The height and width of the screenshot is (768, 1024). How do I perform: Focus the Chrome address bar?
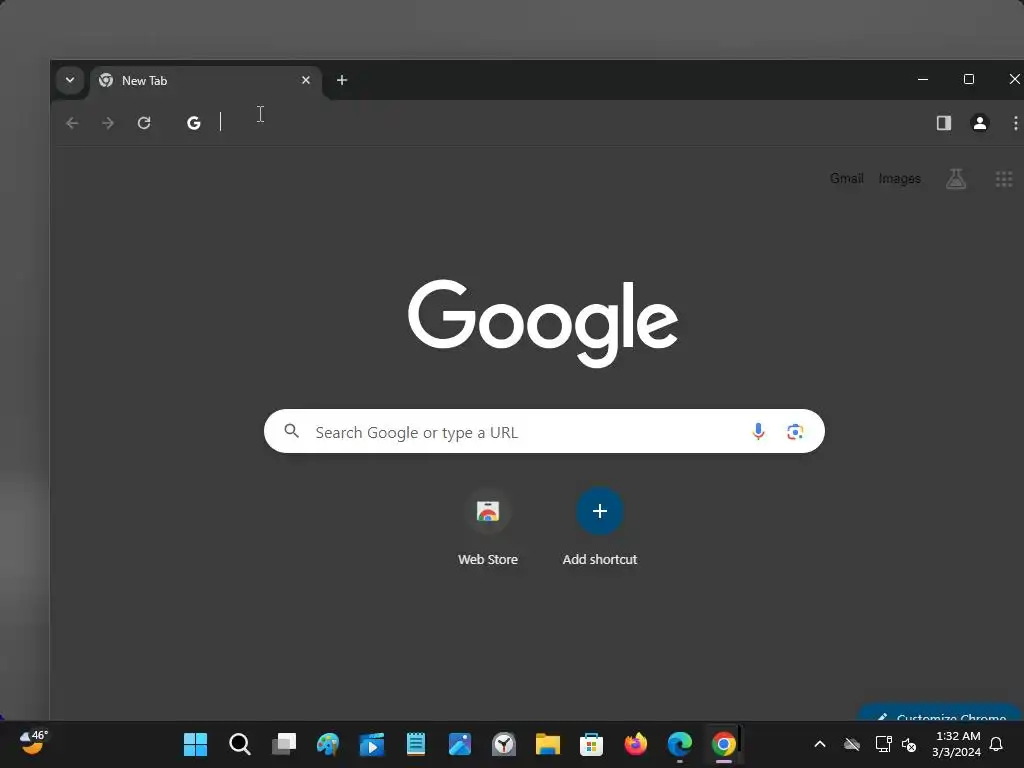coord(549,123)
